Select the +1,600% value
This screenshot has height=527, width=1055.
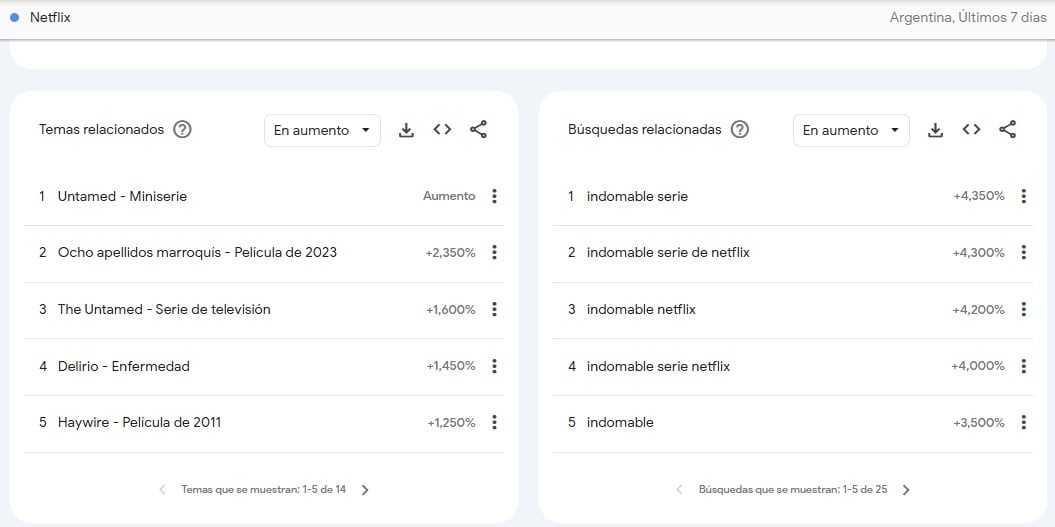coord(451,310)
